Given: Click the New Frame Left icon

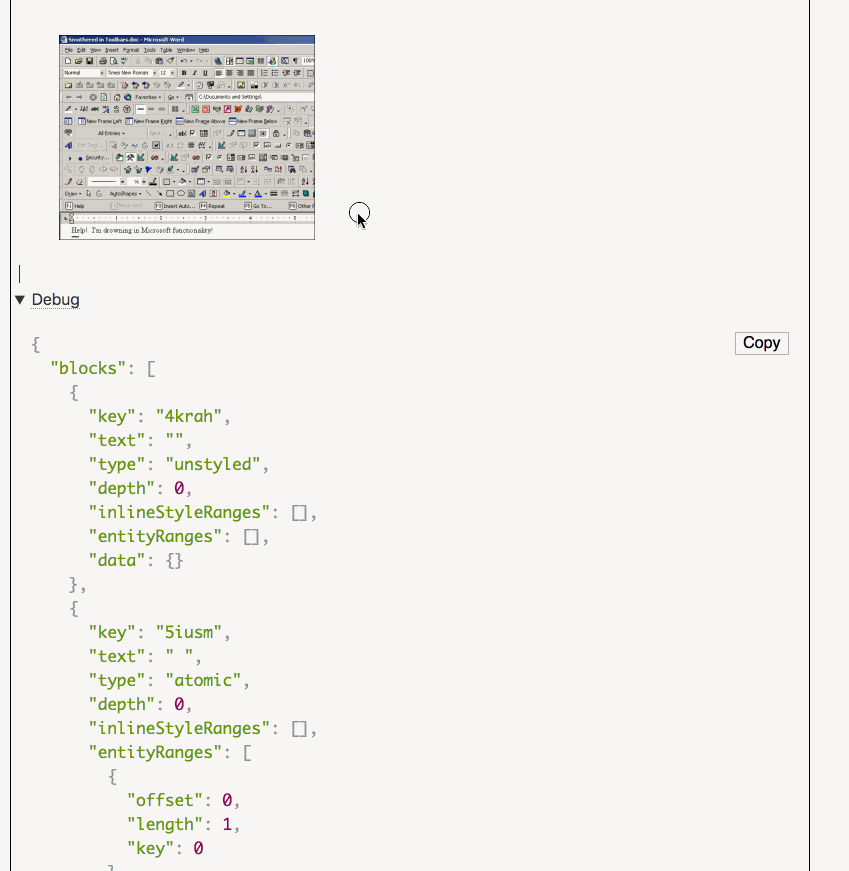Looking at the screenshot, I should 99,121.
